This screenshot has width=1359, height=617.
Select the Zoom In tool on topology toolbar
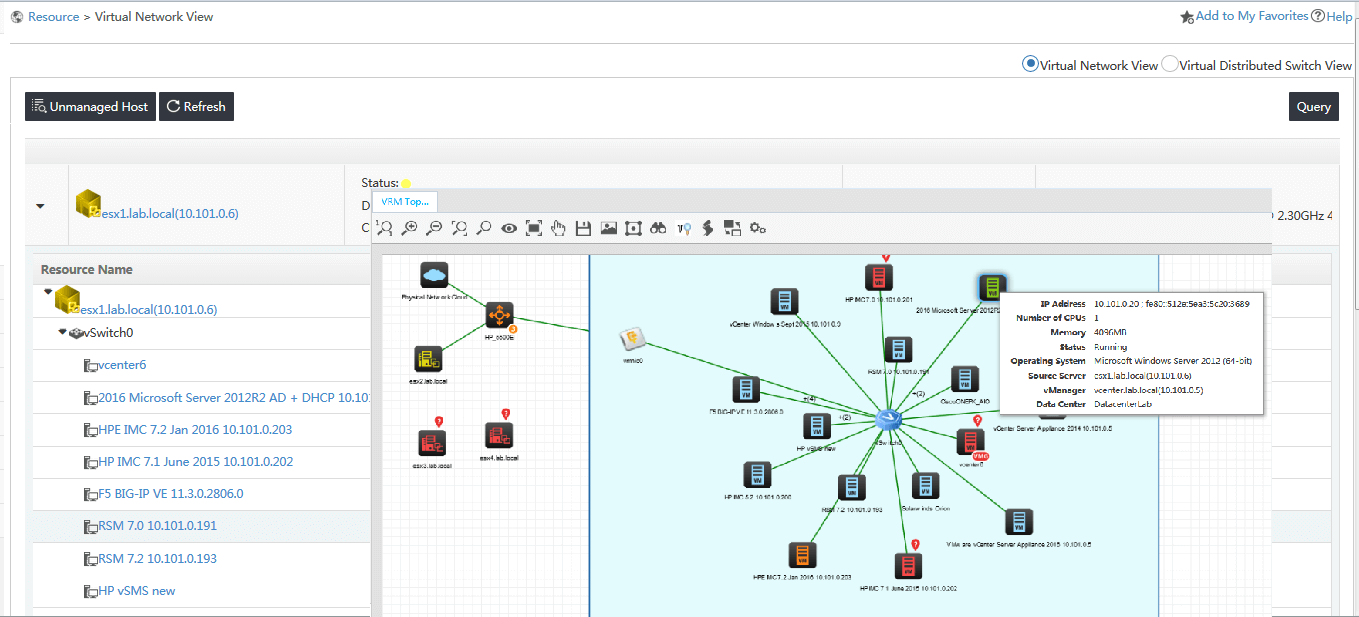(409, 228)
